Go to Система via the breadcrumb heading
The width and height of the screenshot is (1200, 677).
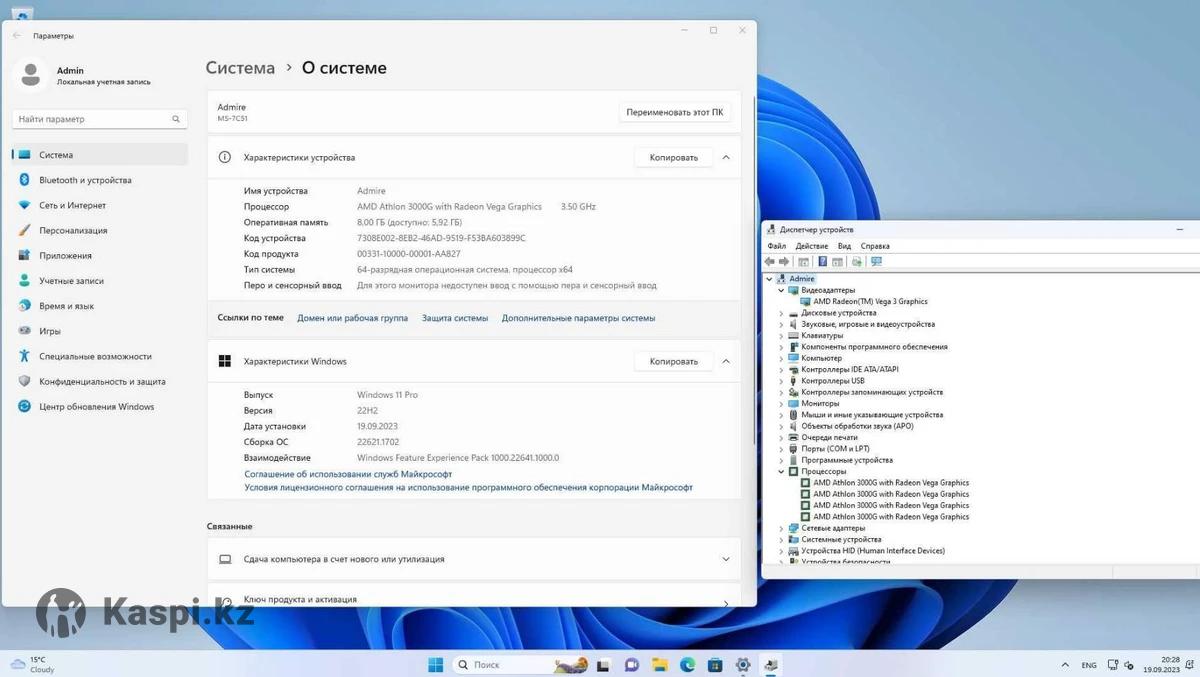pyautogui.click(x=240, y=68)
